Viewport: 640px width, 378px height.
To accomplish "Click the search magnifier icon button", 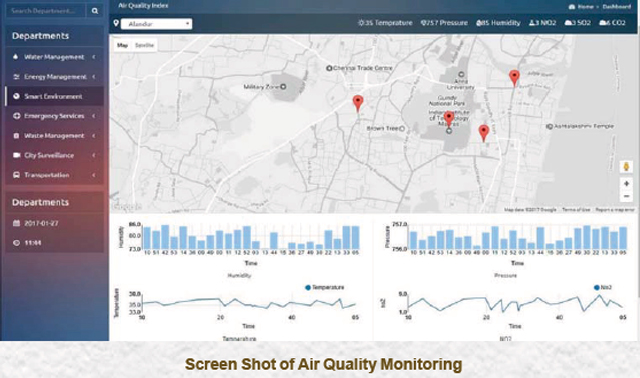I will point(95,11).
